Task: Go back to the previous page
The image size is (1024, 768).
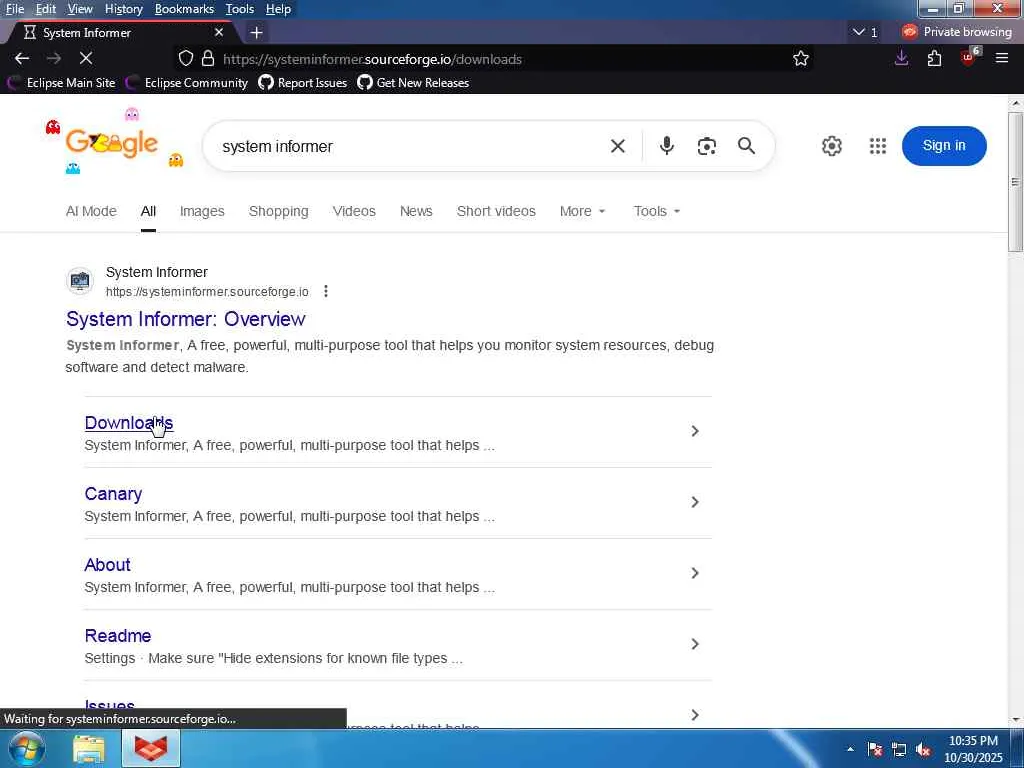Action: [22, 59]
